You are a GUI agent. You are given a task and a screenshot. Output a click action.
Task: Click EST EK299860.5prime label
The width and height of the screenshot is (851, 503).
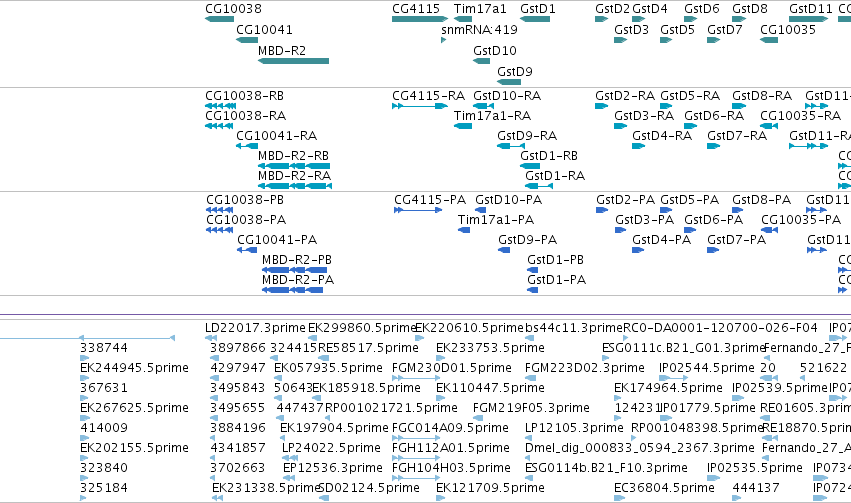pyautogui.click(x=362, y=328)
